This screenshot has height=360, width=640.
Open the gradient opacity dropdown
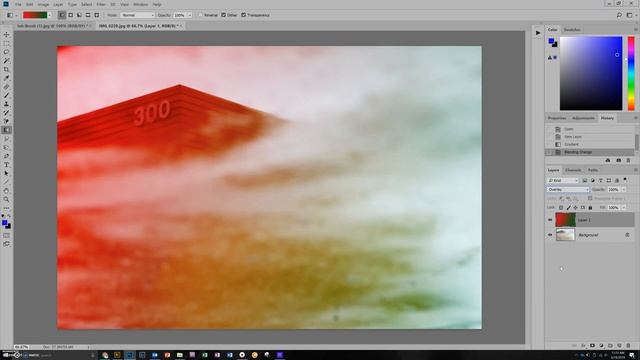[x=189, y=15]
